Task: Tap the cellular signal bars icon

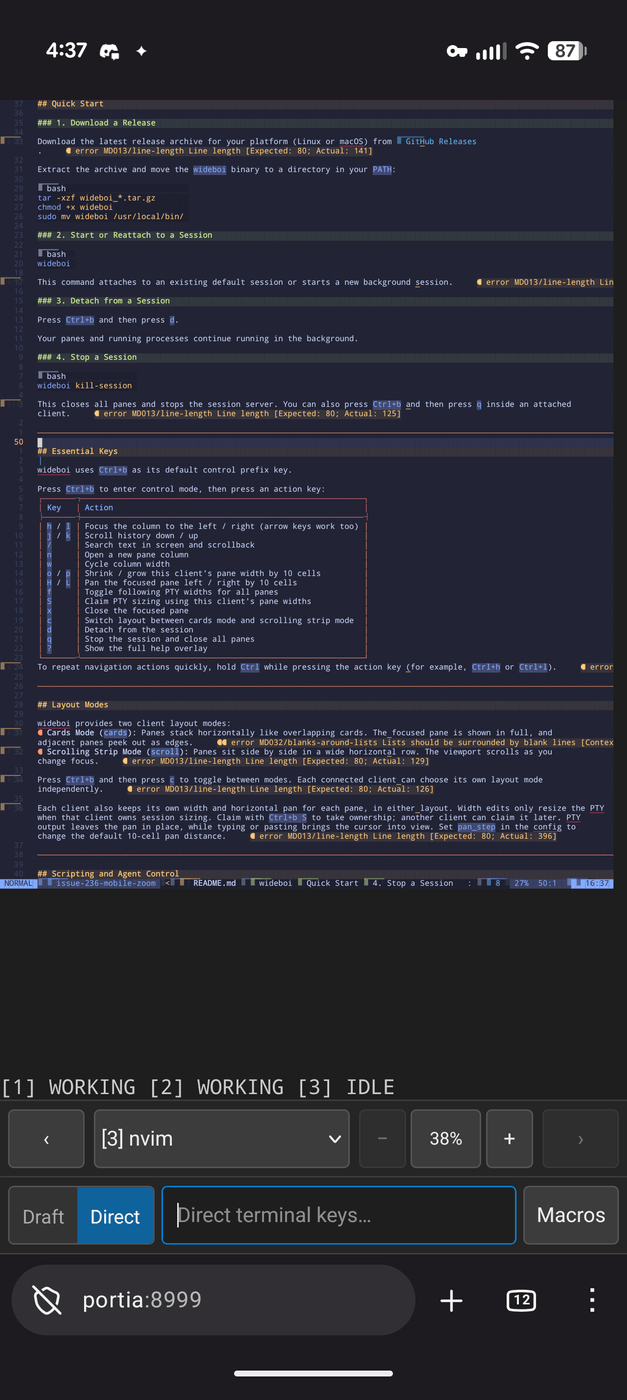Action: [490, 50]
